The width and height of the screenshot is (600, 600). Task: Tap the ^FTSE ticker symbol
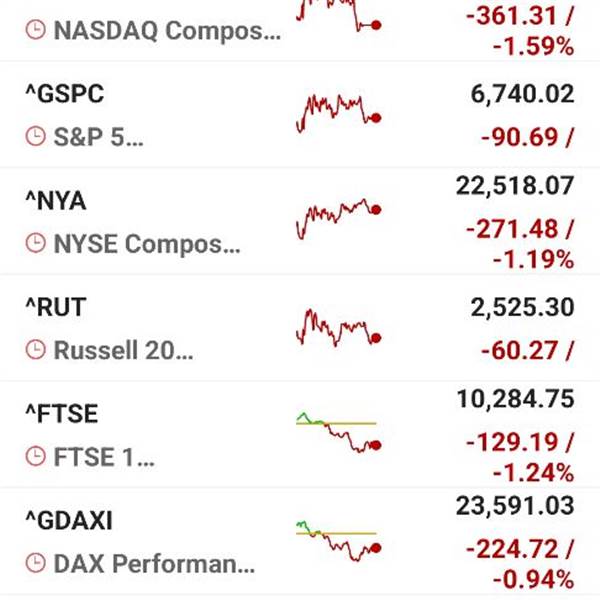pyautogui.click(x=62, y=415)
